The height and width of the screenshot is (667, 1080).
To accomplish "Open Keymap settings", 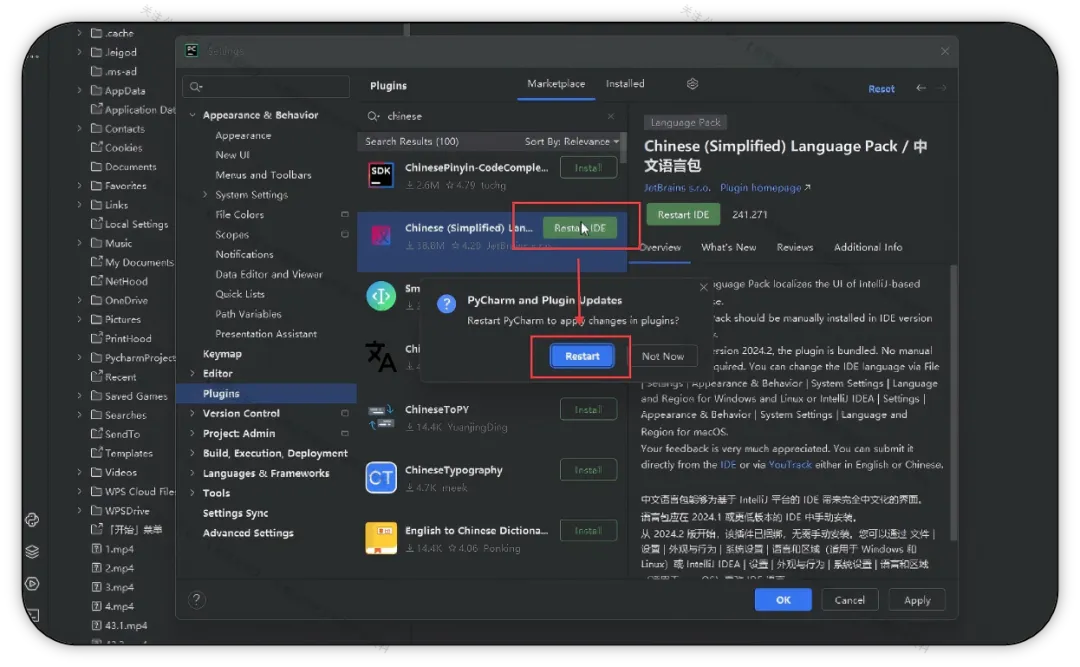I will coord(222,353).
